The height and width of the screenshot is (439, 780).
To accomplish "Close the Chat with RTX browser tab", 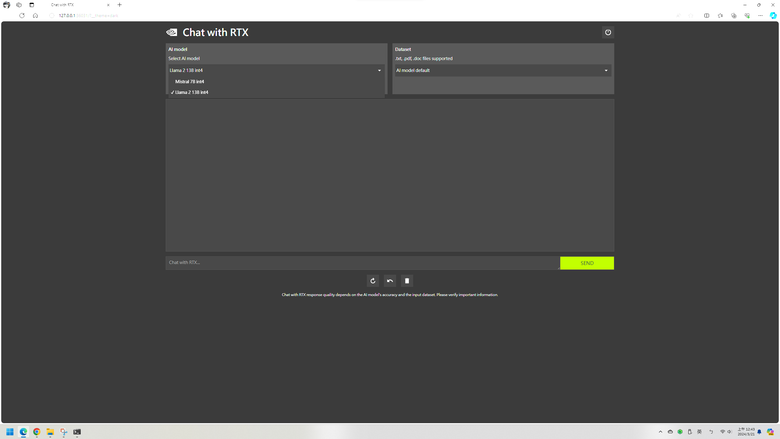I will (x=108, y=5).
